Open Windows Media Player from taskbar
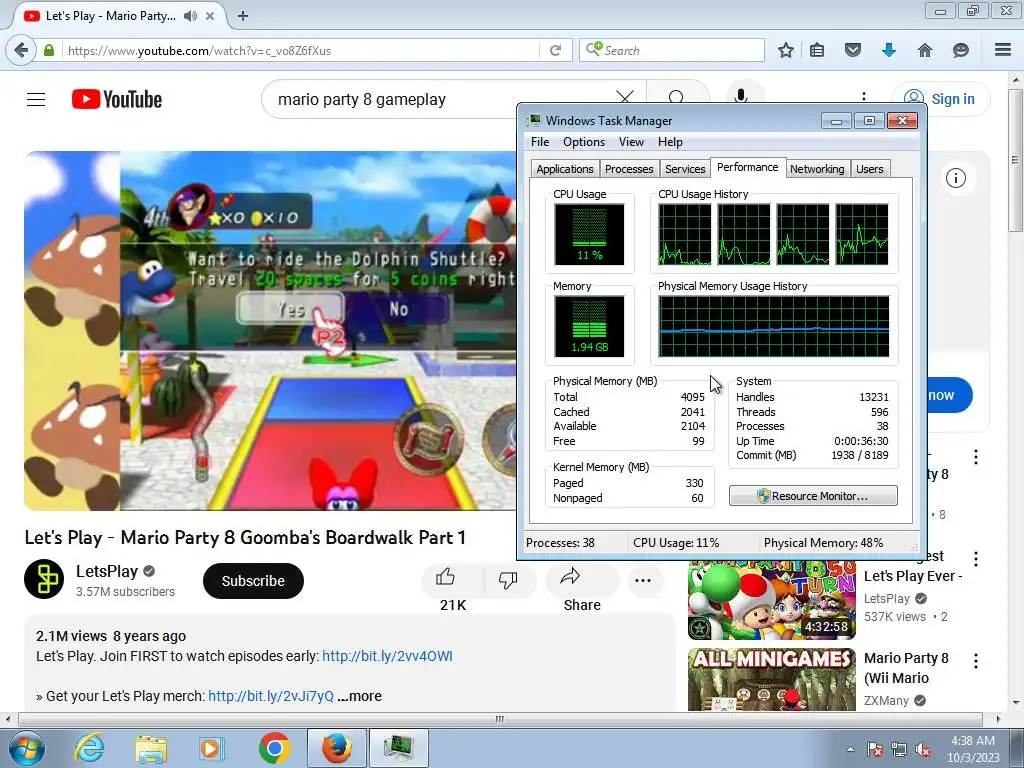1024x768 pixels. [211, 748]
